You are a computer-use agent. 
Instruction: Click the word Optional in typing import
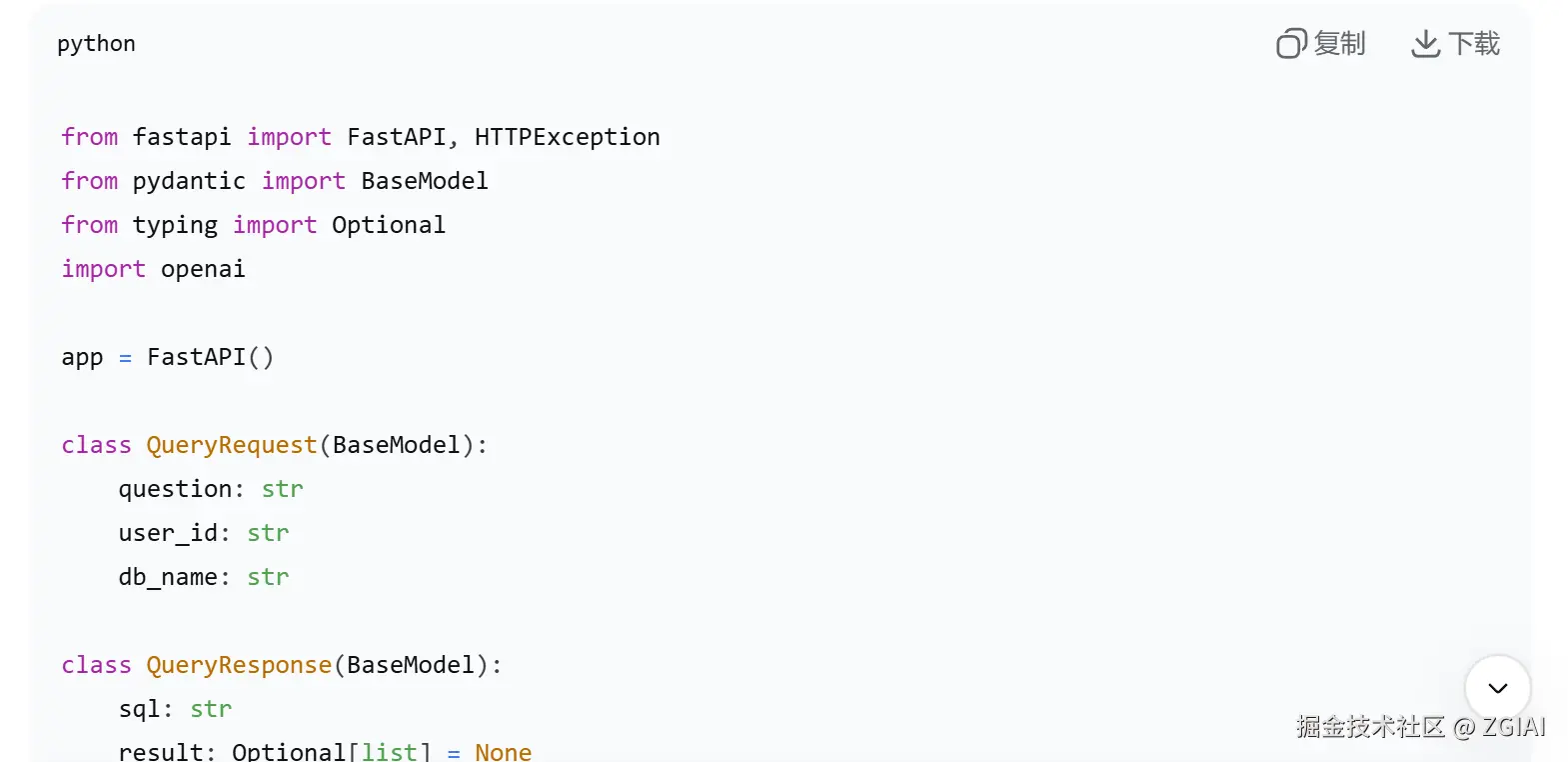(388, 225)
